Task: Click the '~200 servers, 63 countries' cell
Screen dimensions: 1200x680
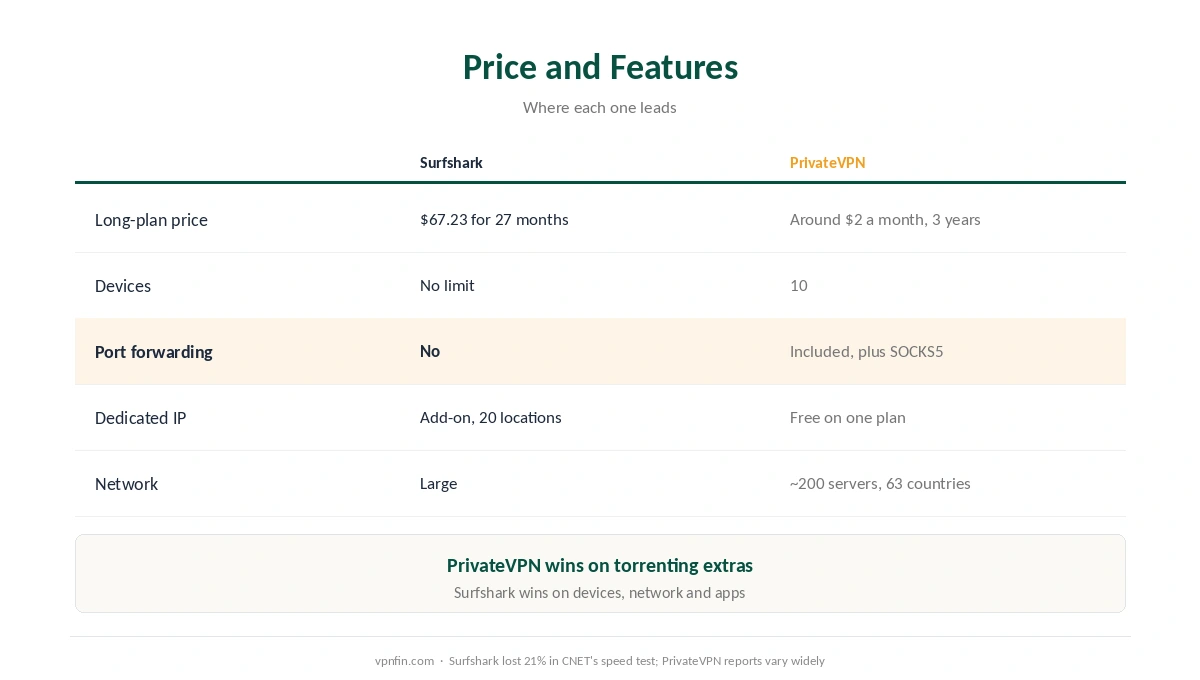Action: click(880, 484)
